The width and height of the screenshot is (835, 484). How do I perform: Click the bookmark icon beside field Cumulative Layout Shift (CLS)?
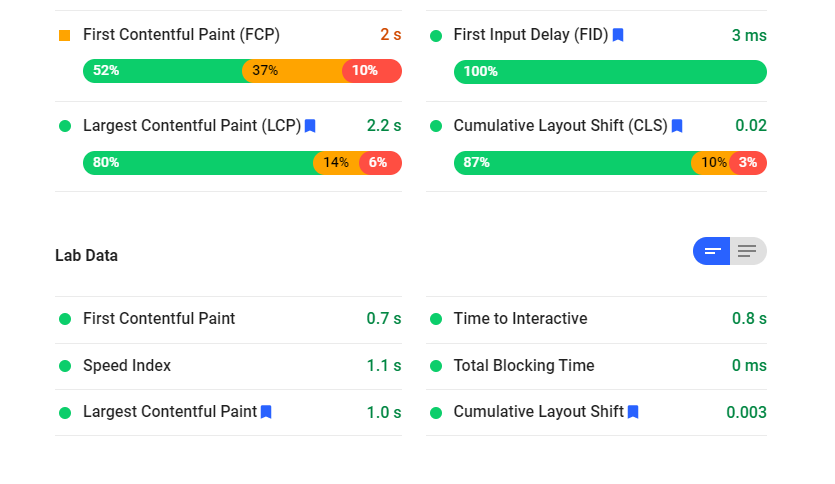coord(677,126)
